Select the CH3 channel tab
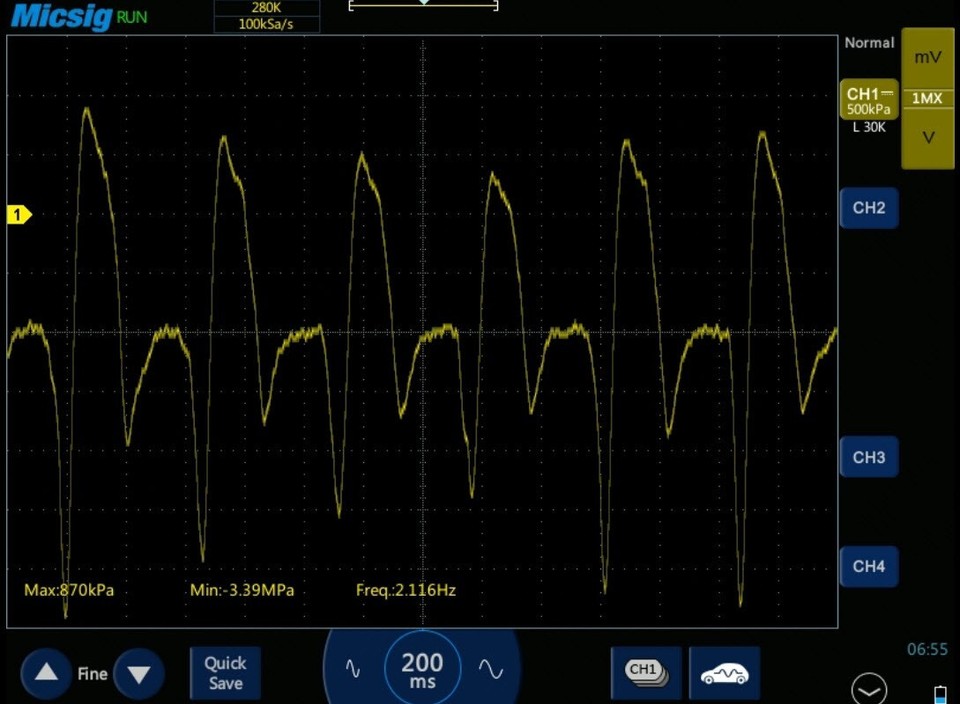The width and height of the screenshot is (960, 704). tap(869, 457)
